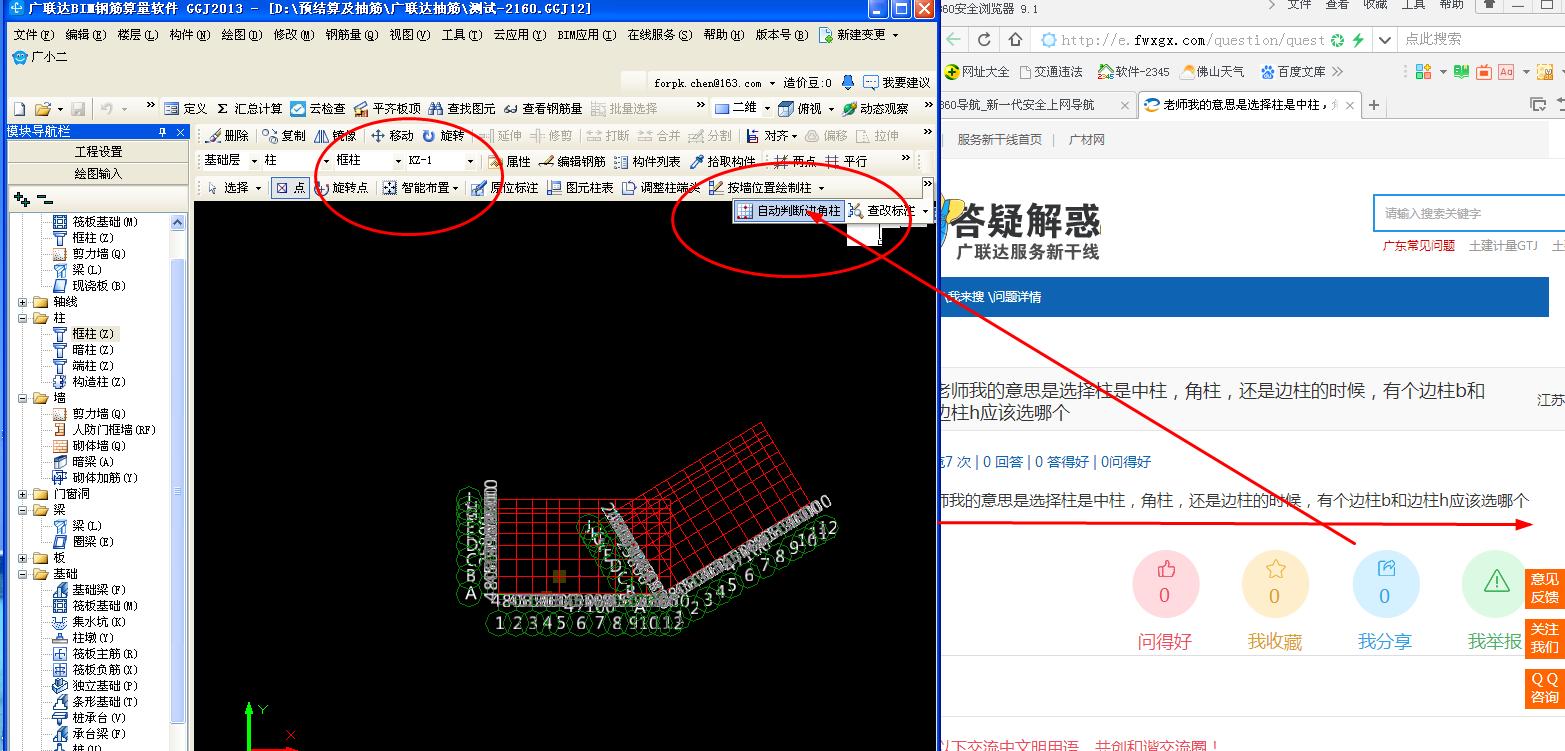
Task: Open the 构件列表 component list
Action: pos(647,161)
